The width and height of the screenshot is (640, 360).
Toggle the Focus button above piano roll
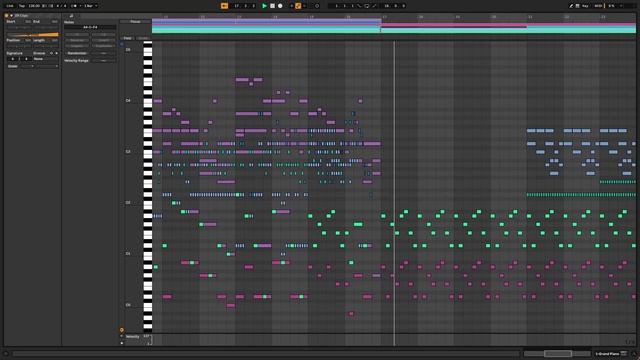(x=136, y=22)
